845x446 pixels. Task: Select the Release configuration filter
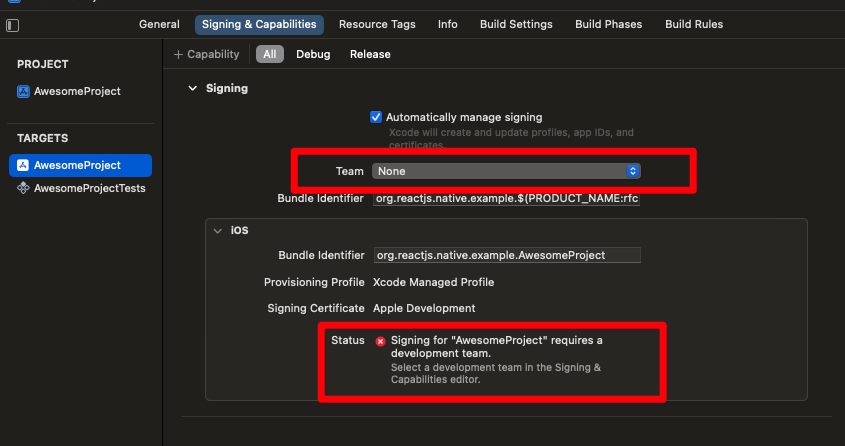370,54
